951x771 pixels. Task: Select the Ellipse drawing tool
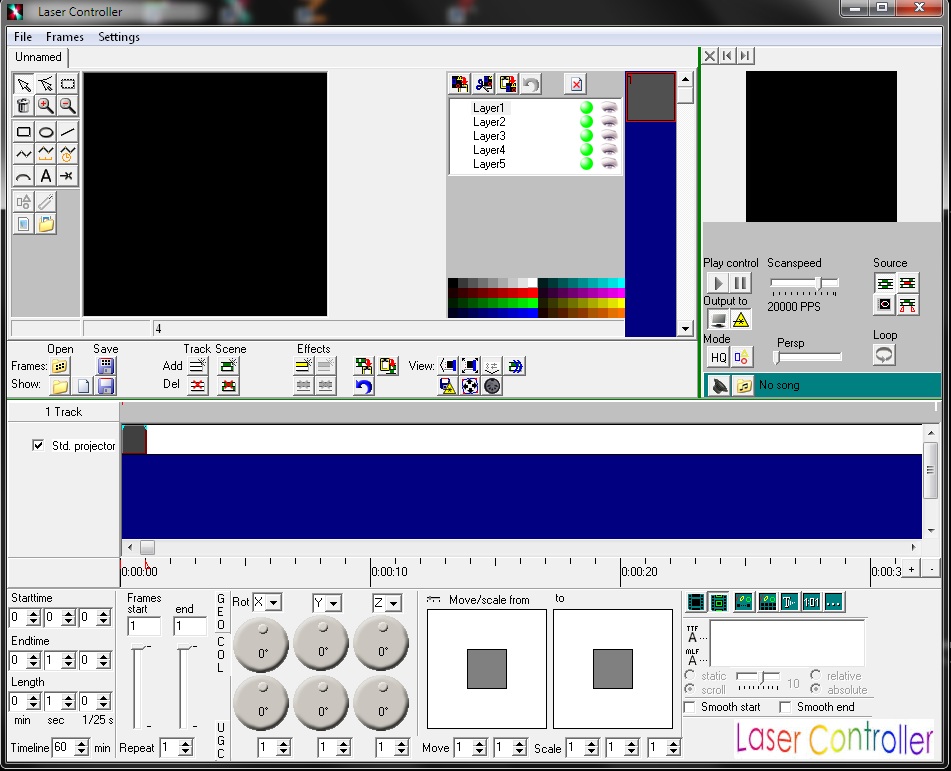tap(46, 132)
